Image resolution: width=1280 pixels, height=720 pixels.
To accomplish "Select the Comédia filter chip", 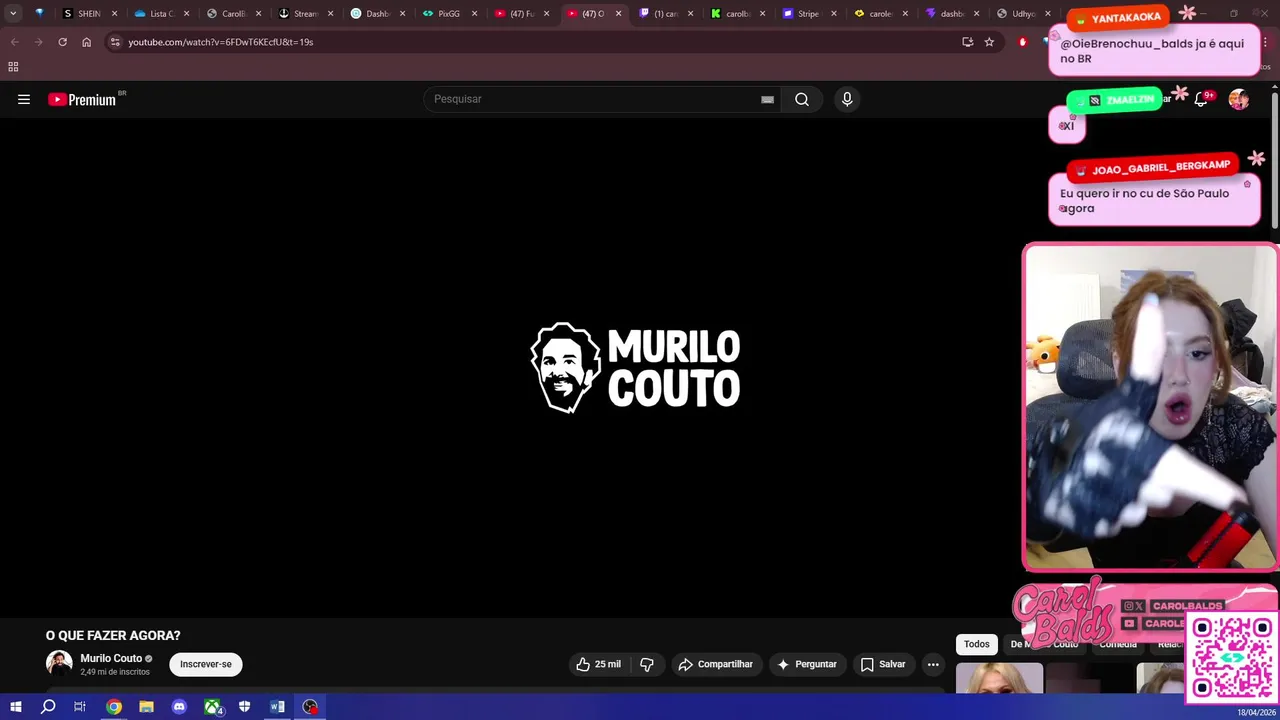I will 1118,644.
